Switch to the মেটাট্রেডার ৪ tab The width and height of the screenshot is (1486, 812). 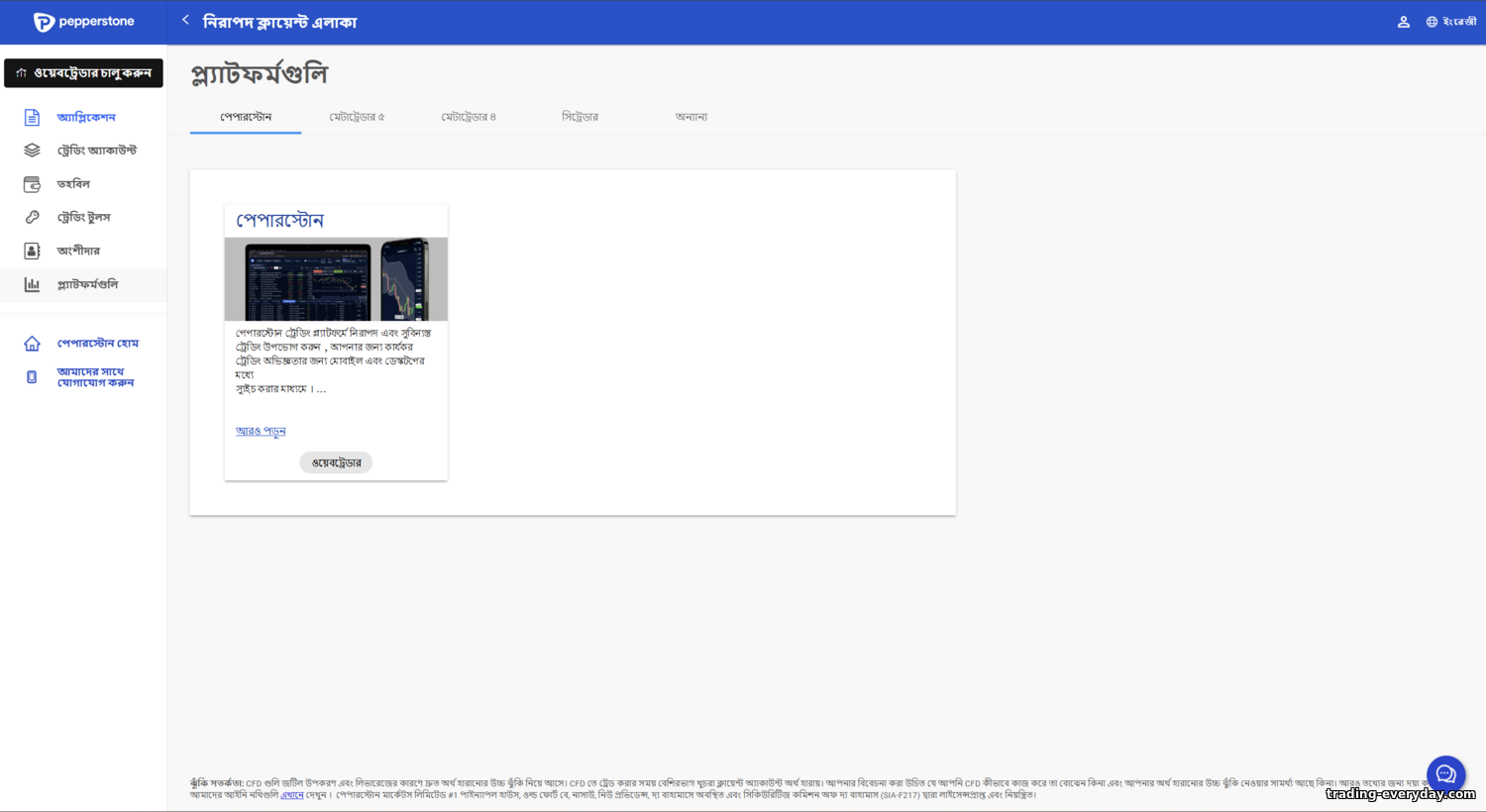pos(469,117)
